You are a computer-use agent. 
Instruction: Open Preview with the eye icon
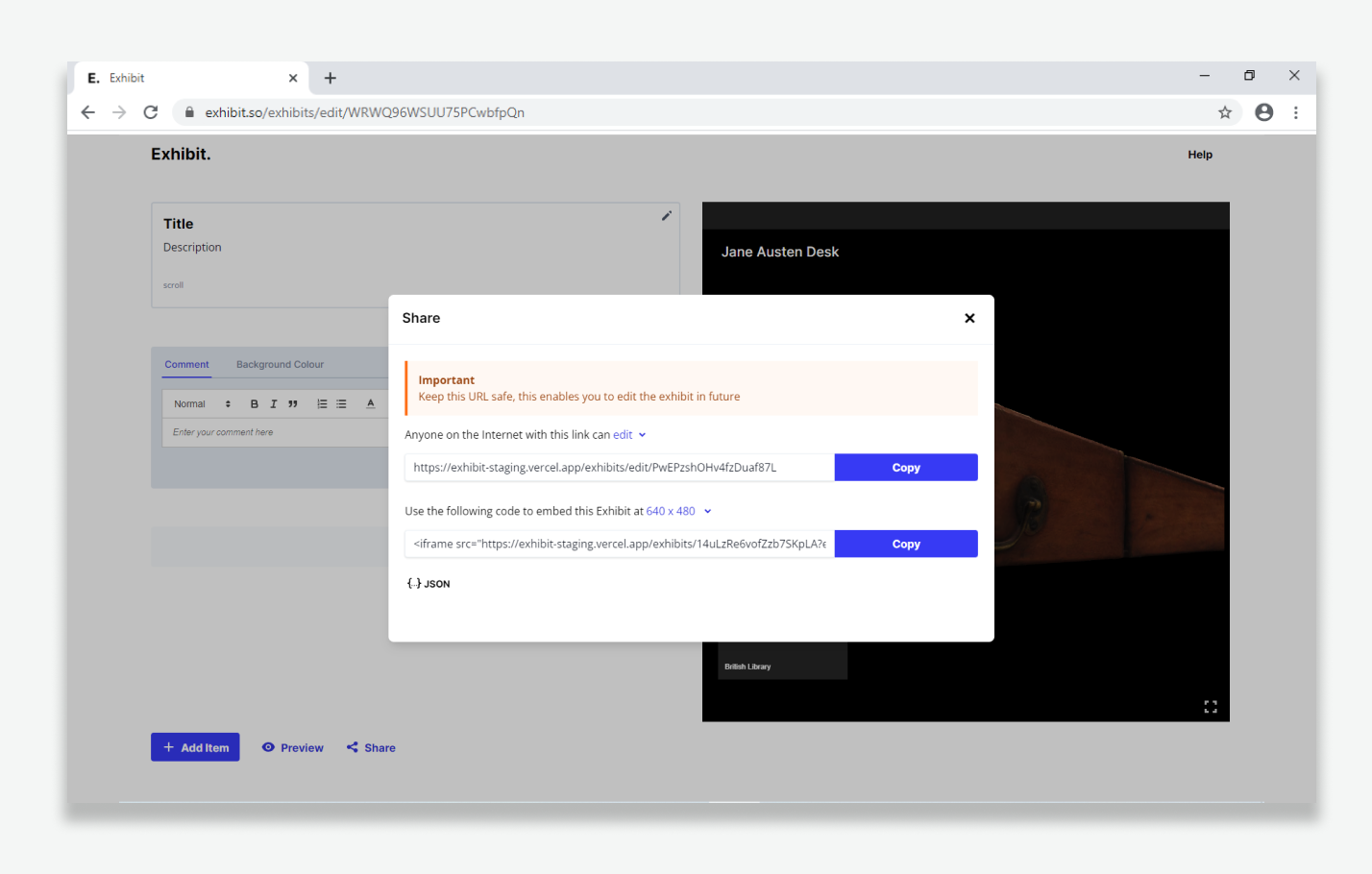293,747
